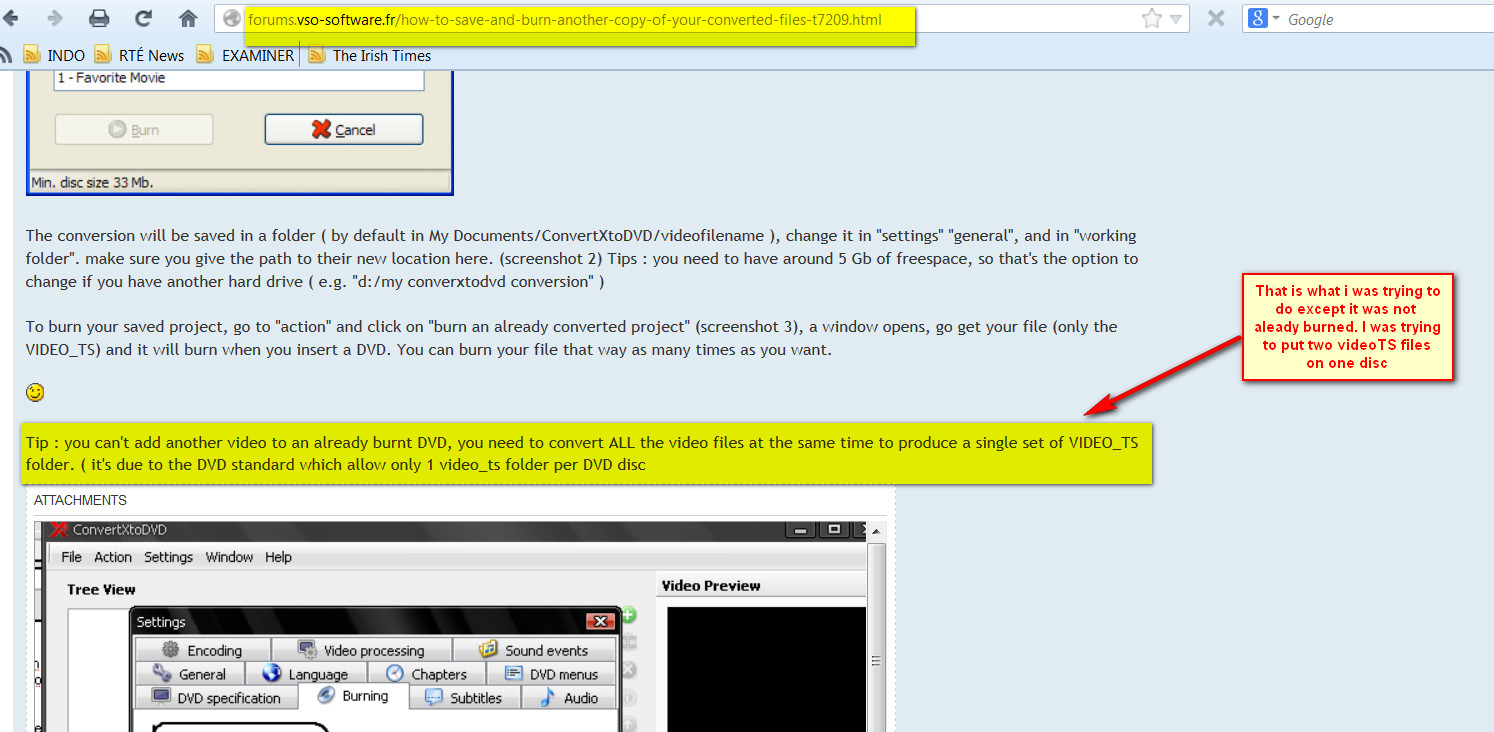The width and height of the screenshot is (1494, 732).
Task: Click the printer icon in browser toolbar
Action: click(99, 18)
